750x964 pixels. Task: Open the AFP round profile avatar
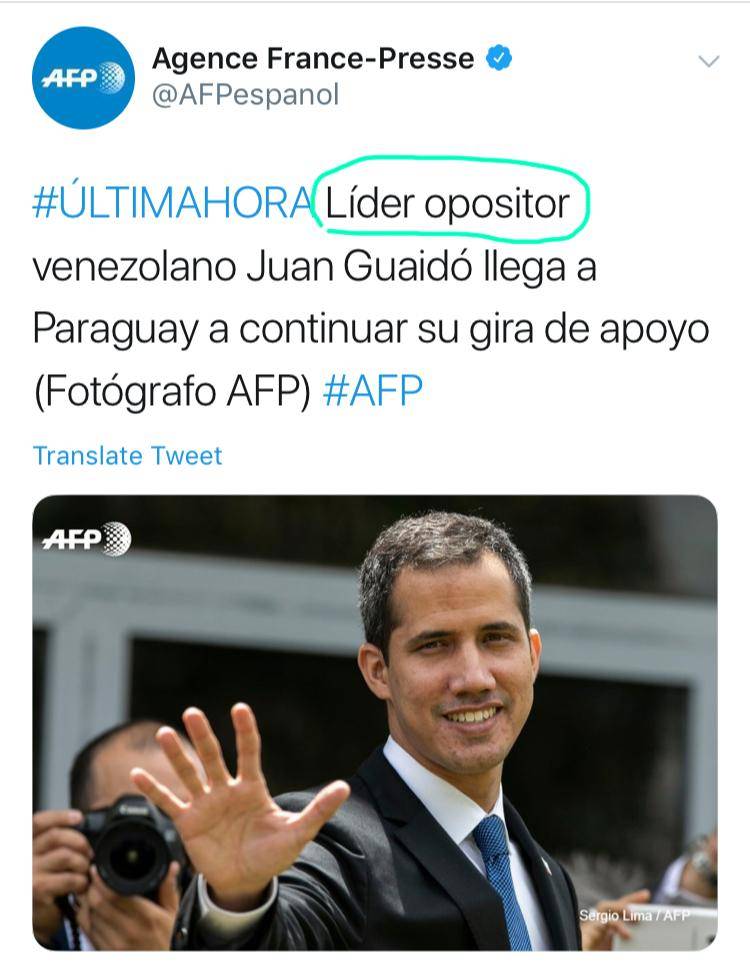pos(83,77)
